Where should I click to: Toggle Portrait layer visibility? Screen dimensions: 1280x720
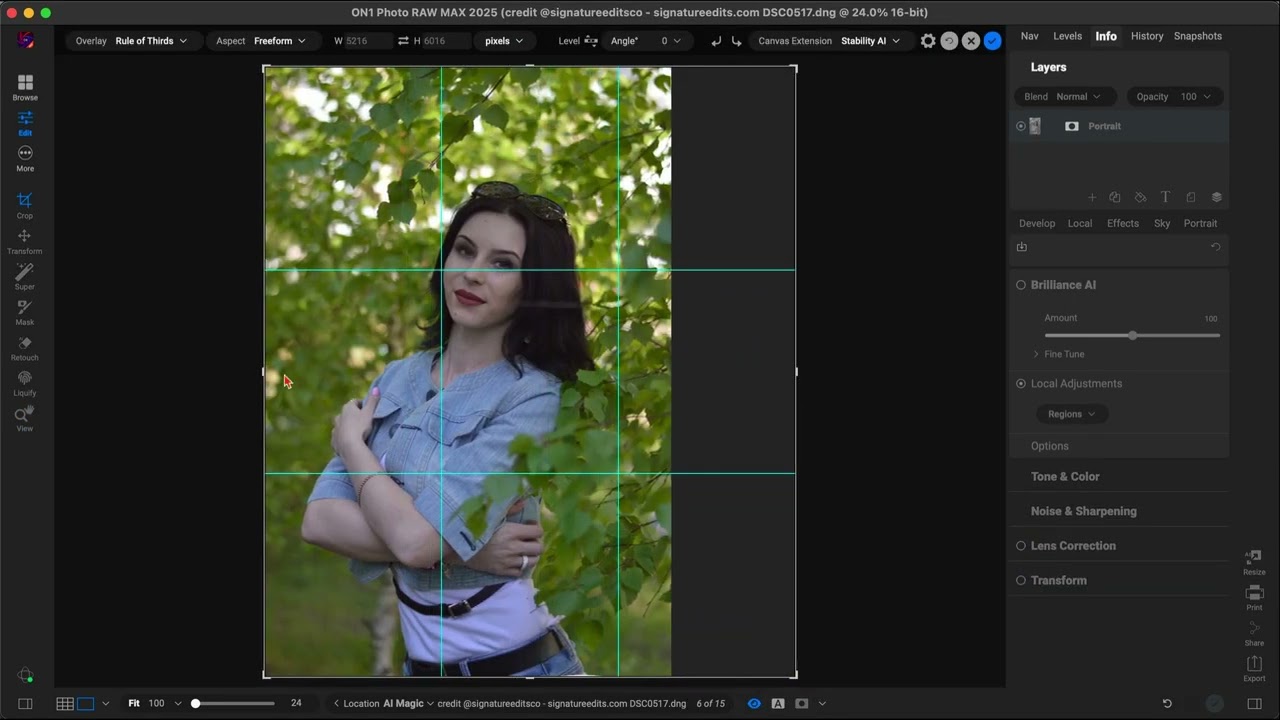(x=1020, y=126)
